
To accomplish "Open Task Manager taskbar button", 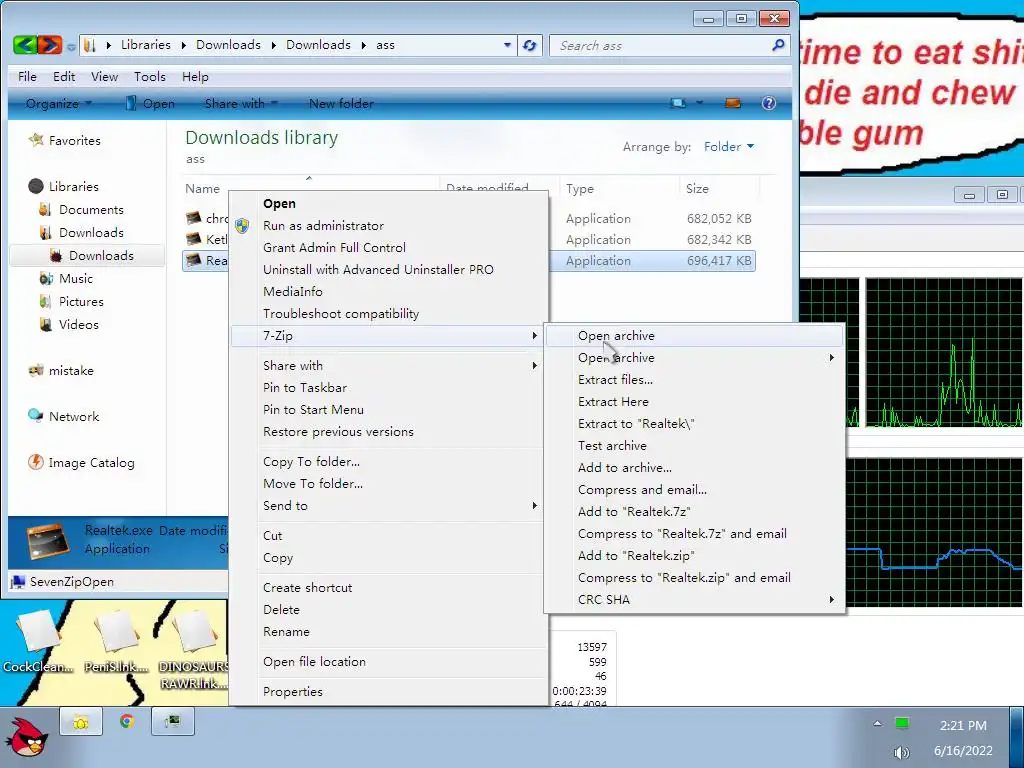I will (172, 722).
